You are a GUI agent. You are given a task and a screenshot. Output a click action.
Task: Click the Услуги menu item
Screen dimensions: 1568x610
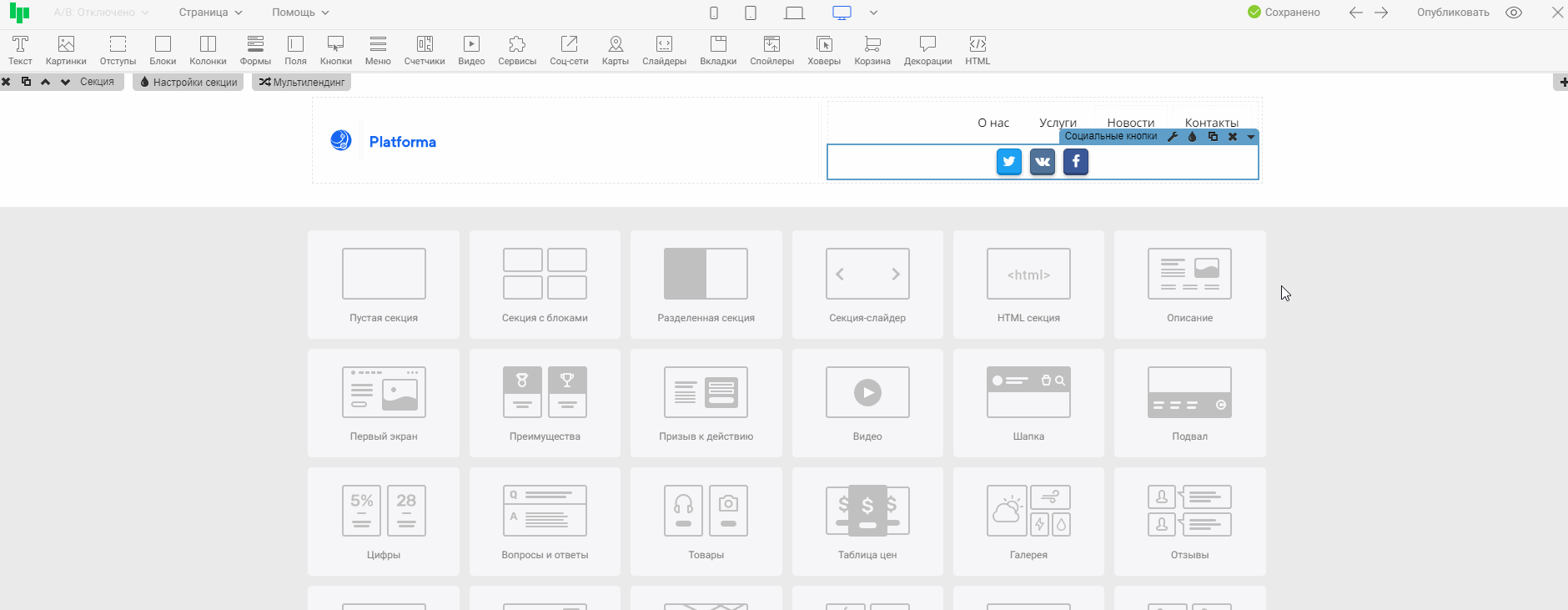(1058, 123)
